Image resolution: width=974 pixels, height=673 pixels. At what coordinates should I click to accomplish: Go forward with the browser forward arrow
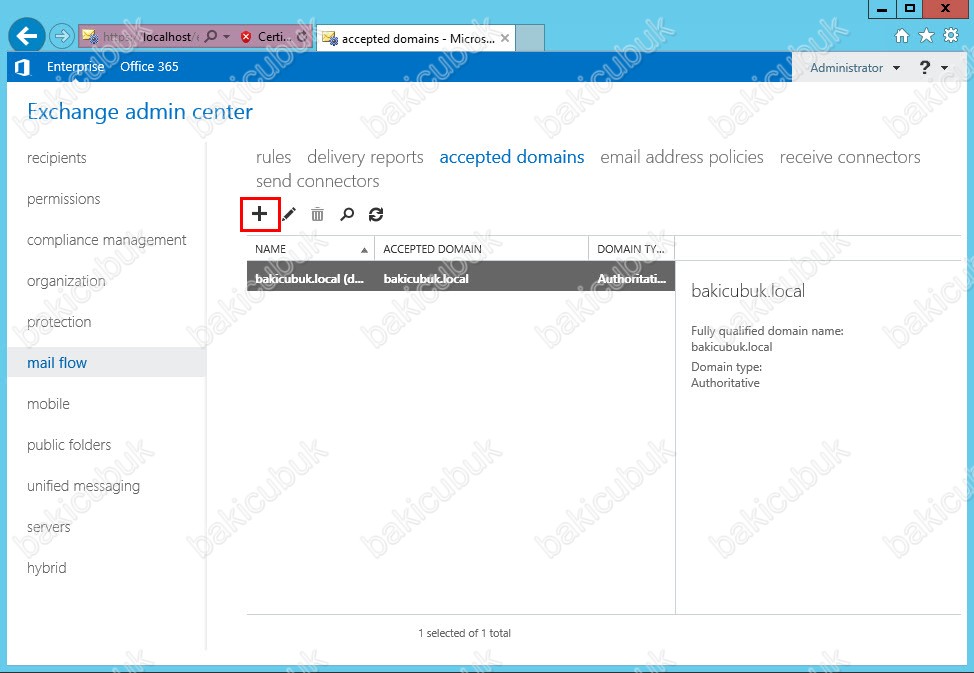tap(61, 37)
